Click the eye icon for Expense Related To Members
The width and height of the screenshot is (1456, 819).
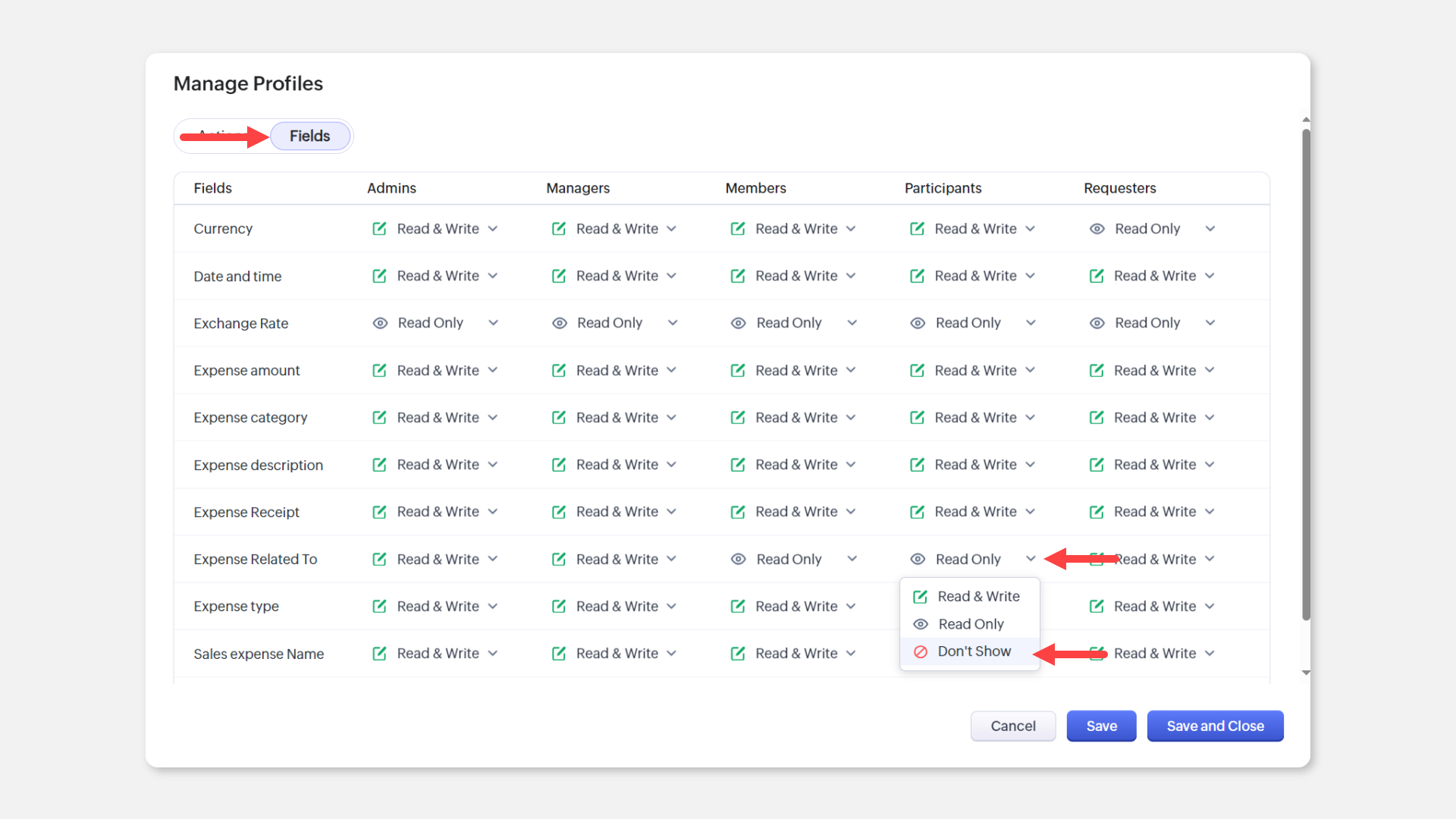click(738, 559)
